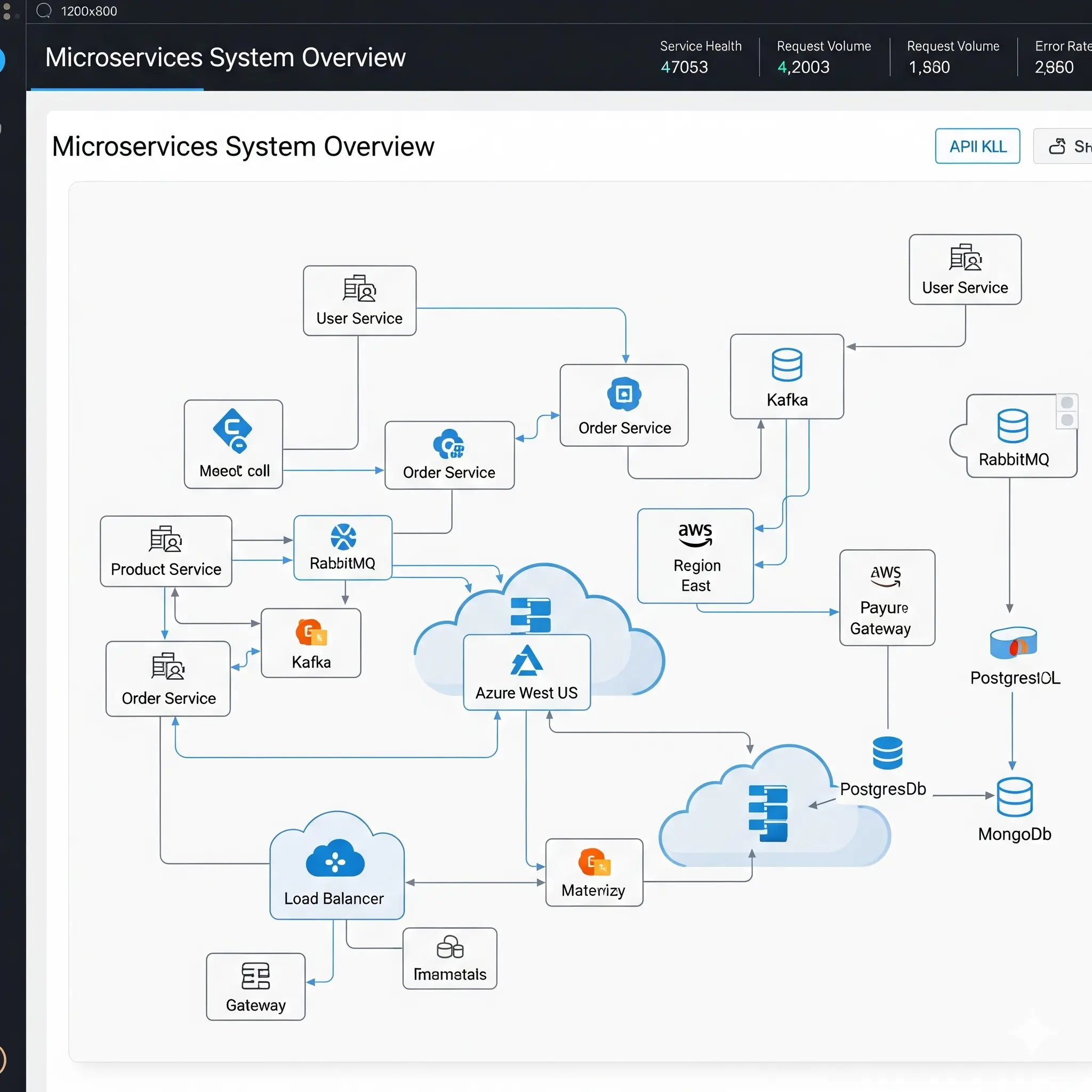This screenshot has width=1092, height=1092.
Task: Click the Product Service label
Action: [x=166, y=569]
